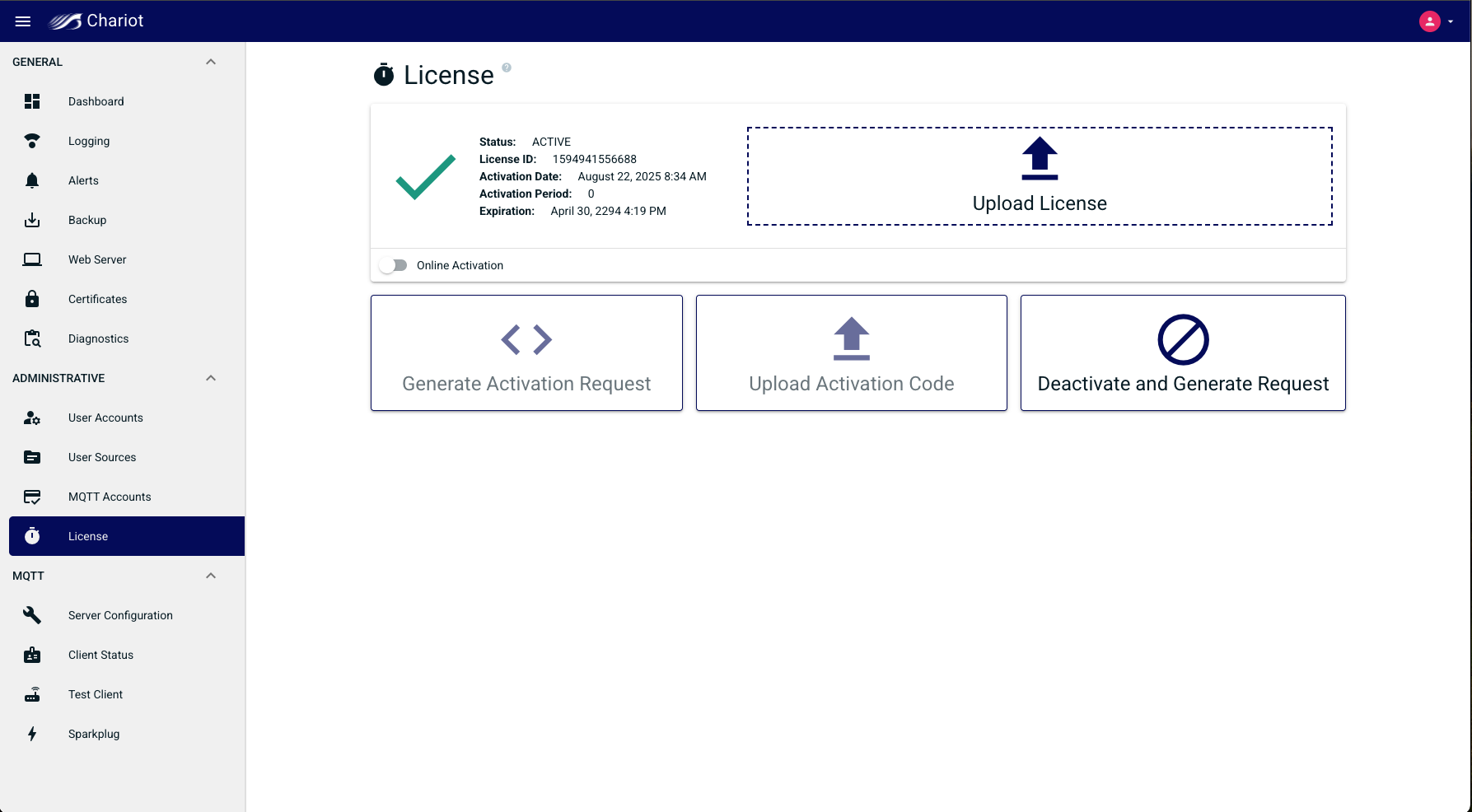Screen dimensions: 1472x812
Task: Click the Alerts bell icon
Action: [x=32, y=180]
